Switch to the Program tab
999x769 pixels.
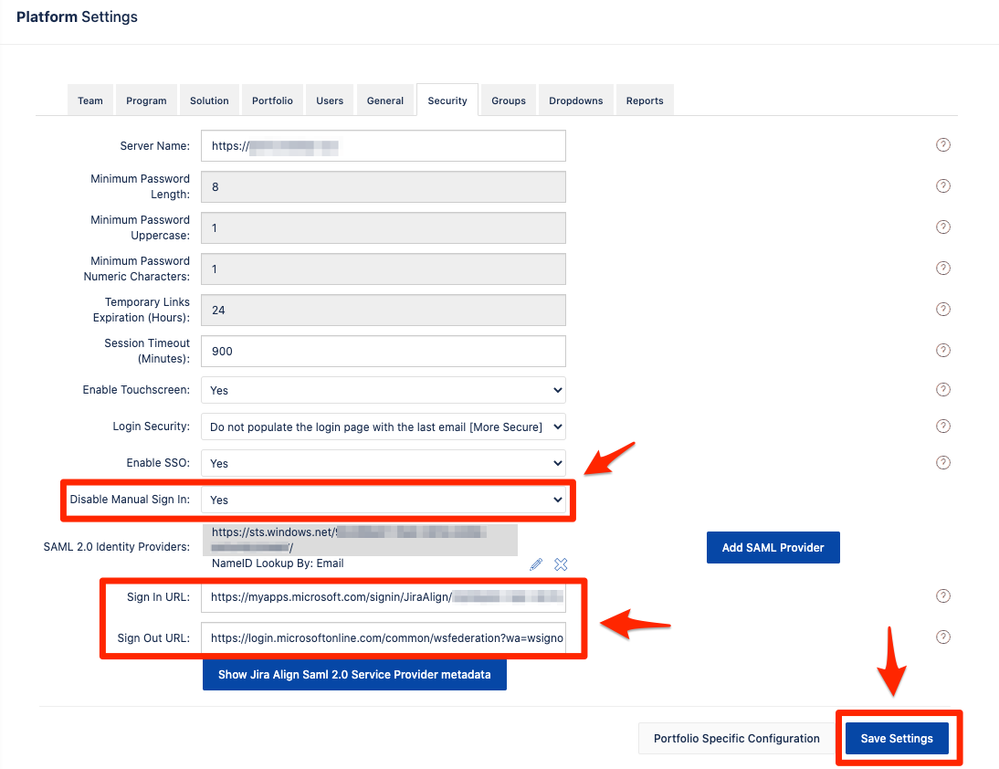coord(146,101)
